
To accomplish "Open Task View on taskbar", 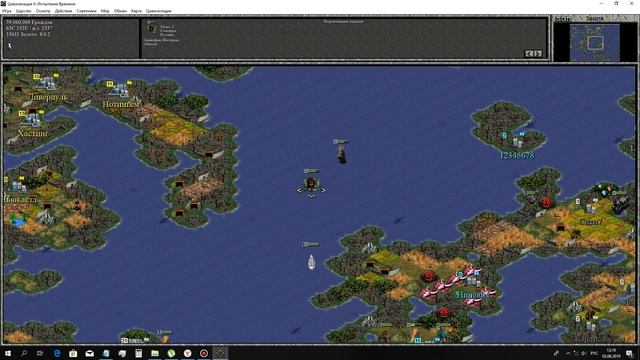I will coord(40,353).
